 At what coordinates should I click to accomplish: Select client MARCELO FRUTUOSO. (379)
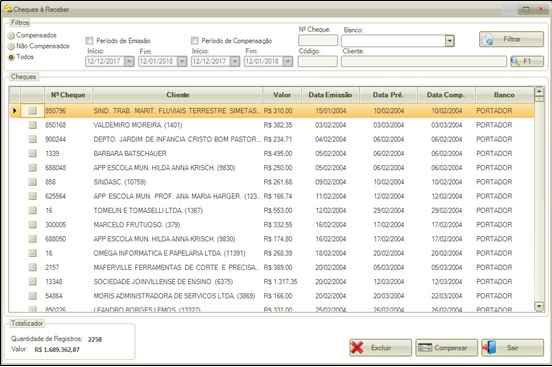click(137, 225)
